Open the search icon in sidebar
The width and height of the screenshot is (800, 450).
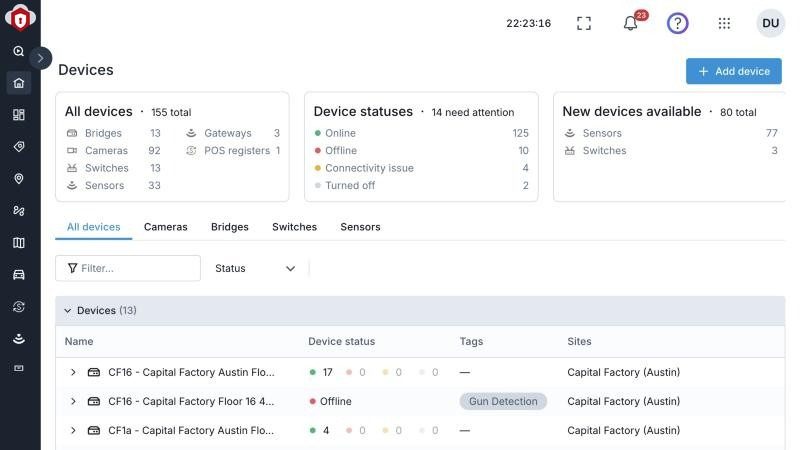(19, 51)
